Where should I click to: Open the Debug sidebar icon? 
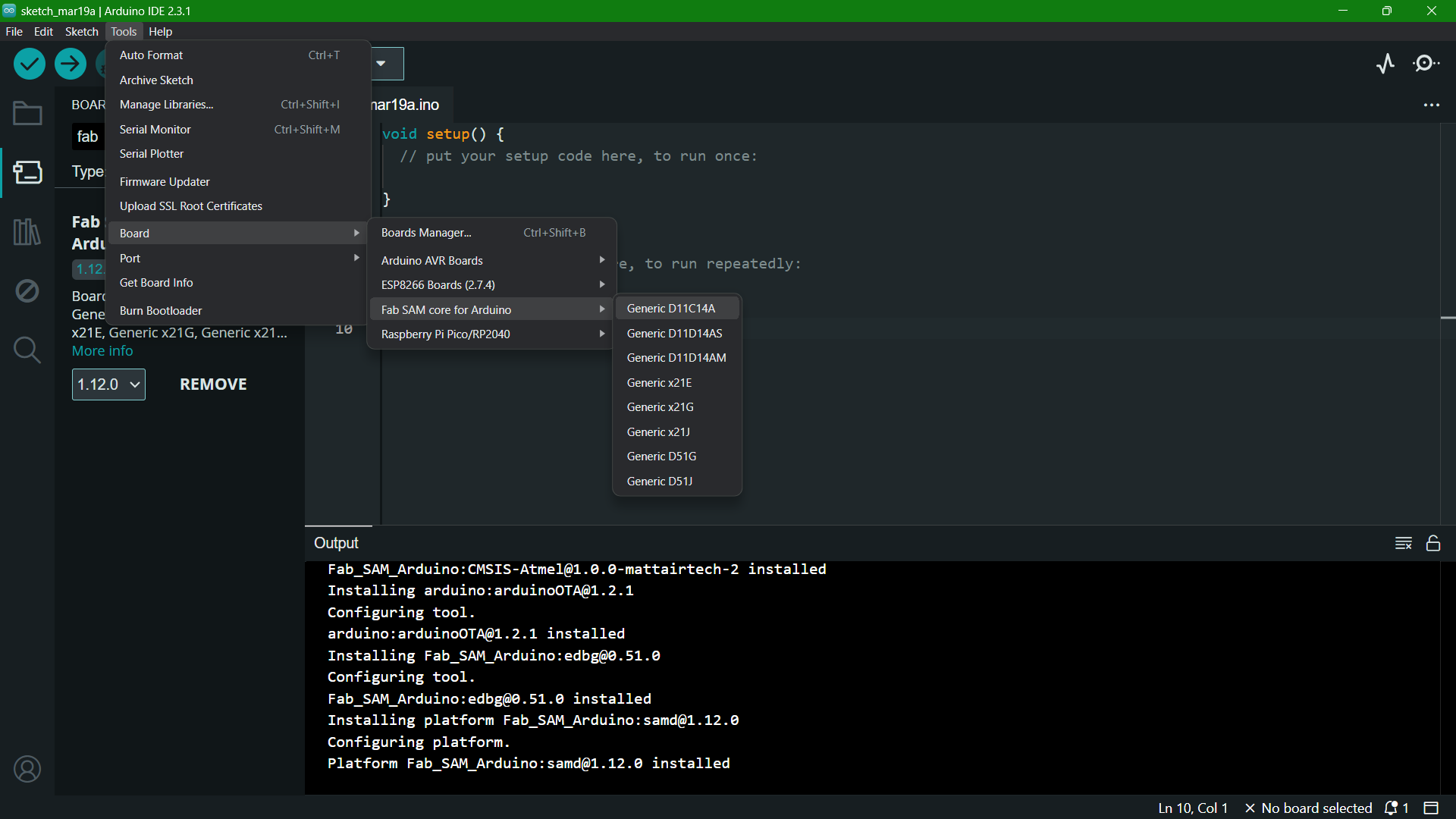pos(27,290)
